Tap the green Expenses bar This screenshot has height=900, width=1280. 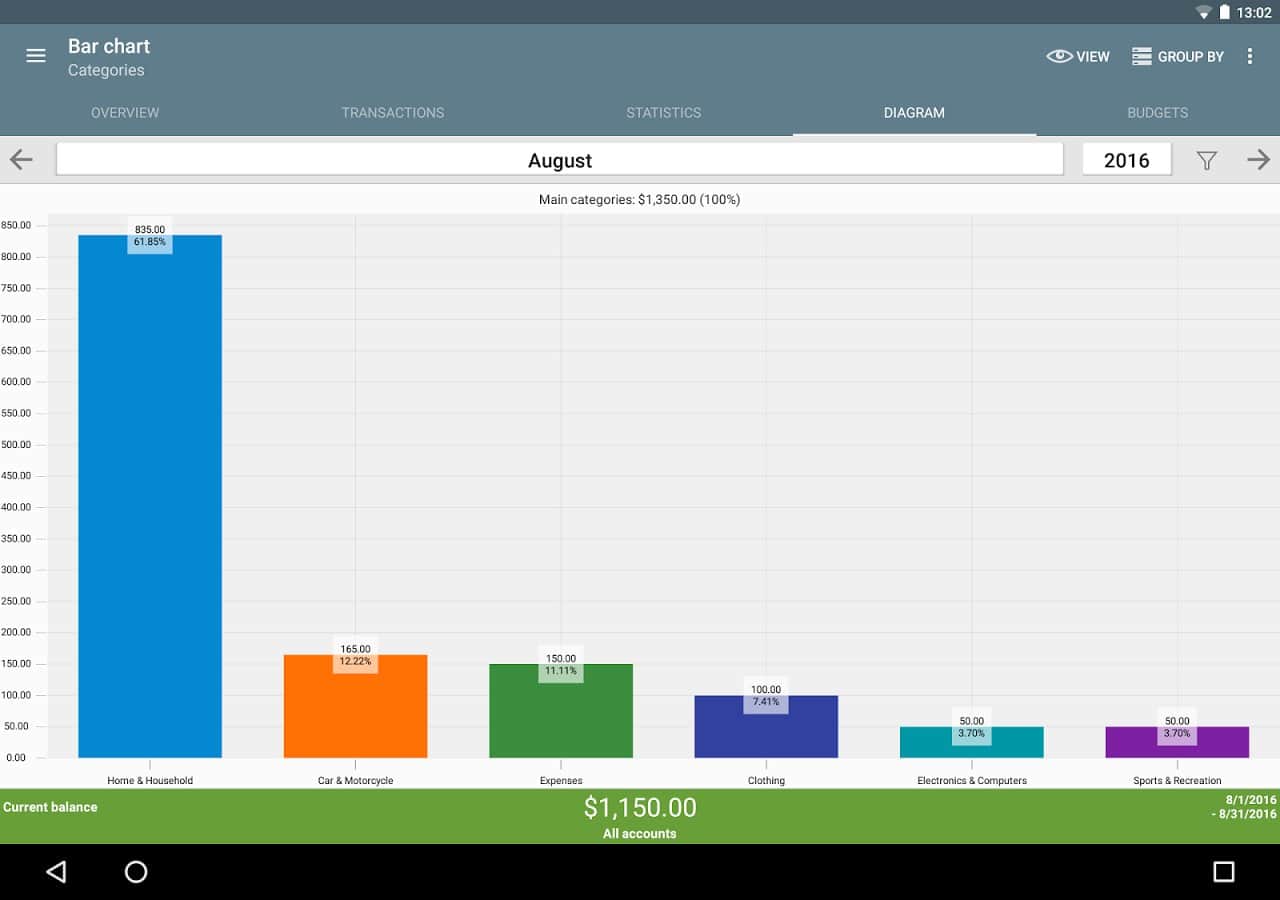(561, 715)
